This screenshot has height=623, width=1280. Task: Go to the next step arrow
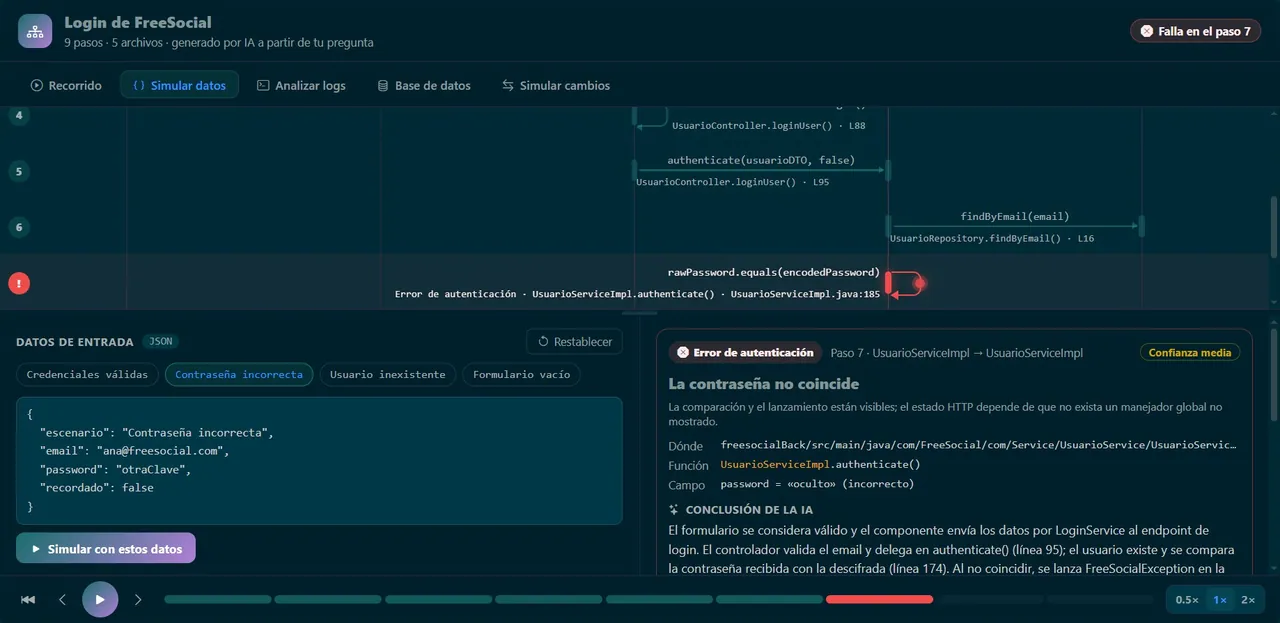pos(138,599)
